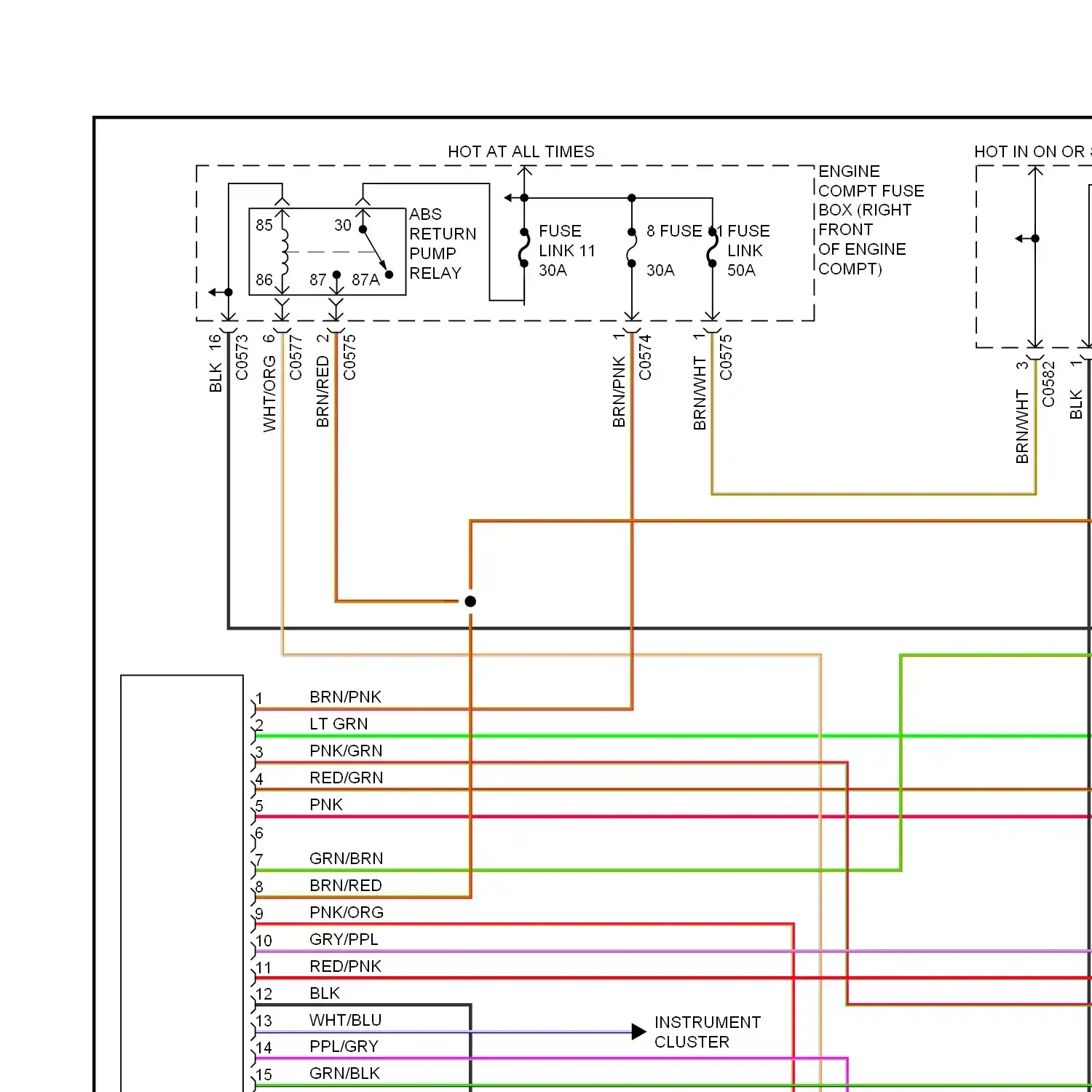
Task: Click the 8 Fuse 30A fuse symbol
Action: (x=631, y=248)
